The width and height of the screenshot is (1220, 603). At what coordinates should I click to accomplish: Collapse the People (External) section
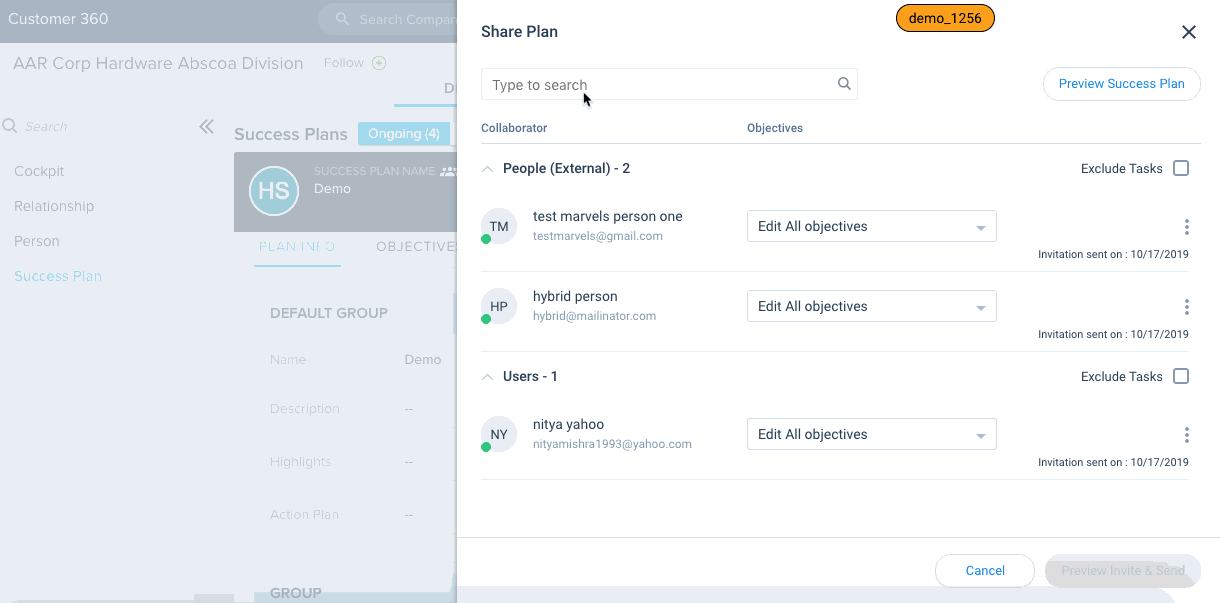[488, 169]
